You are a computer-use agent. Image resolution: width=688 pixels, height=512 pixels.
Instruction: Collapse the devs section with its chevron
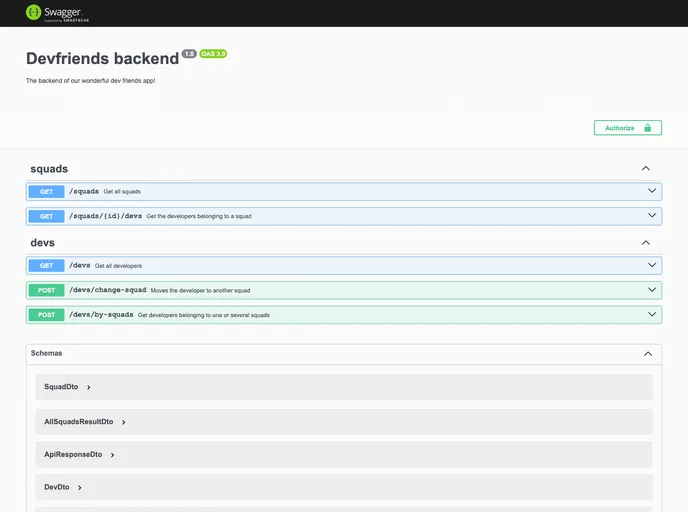646,243
